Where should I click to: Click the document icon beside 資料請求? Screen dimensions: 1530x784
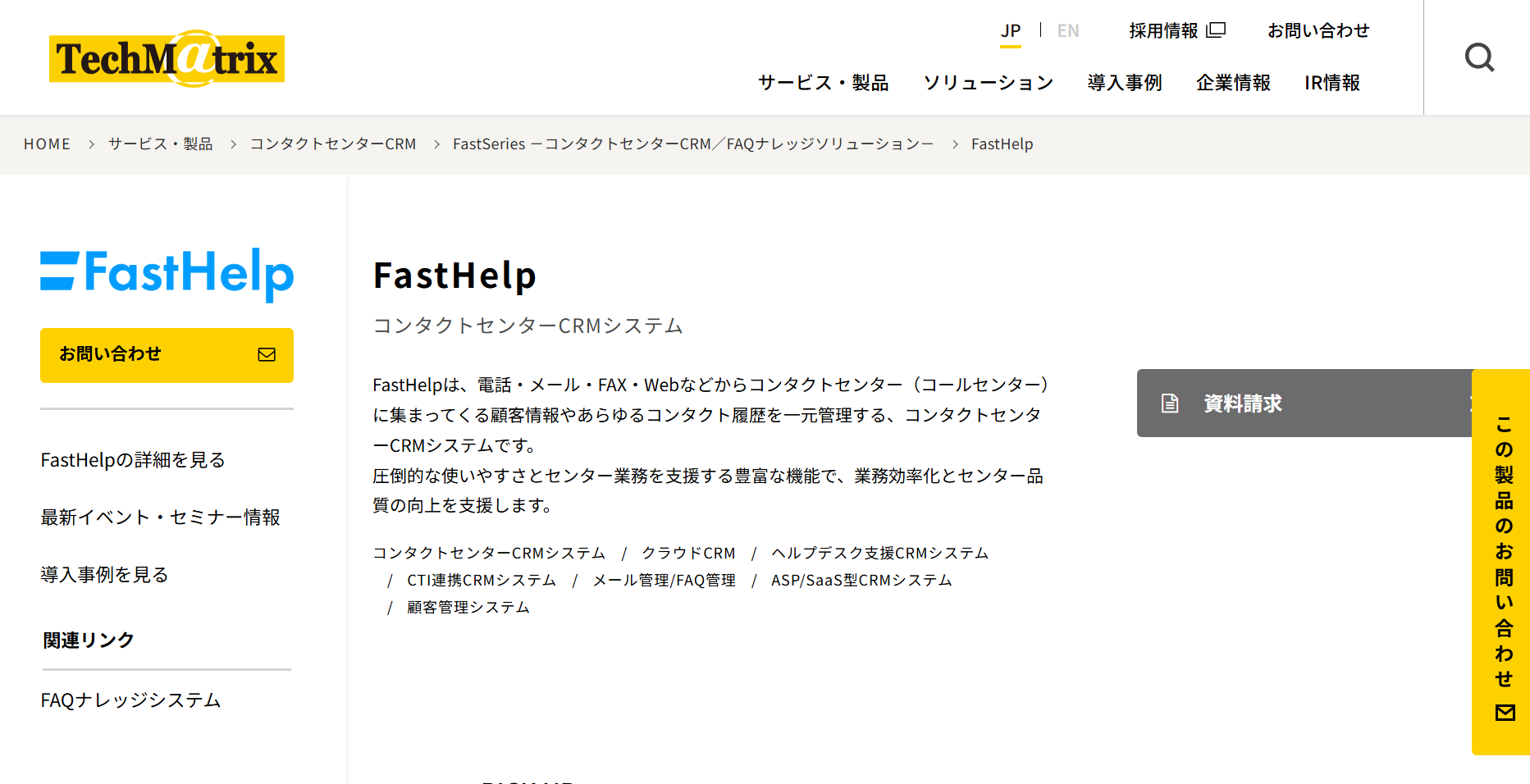click(x=1170, y=403)
